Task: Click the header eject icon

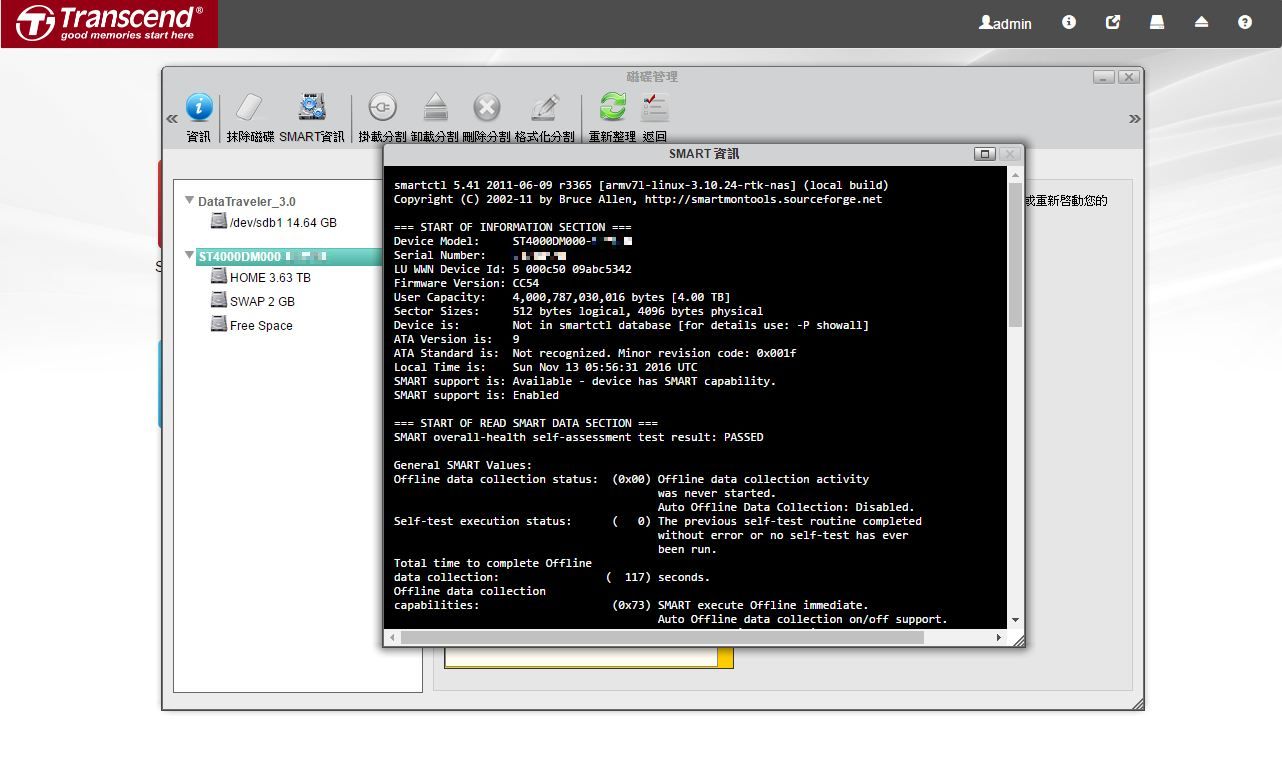Action: click(x=1201, y=22)
